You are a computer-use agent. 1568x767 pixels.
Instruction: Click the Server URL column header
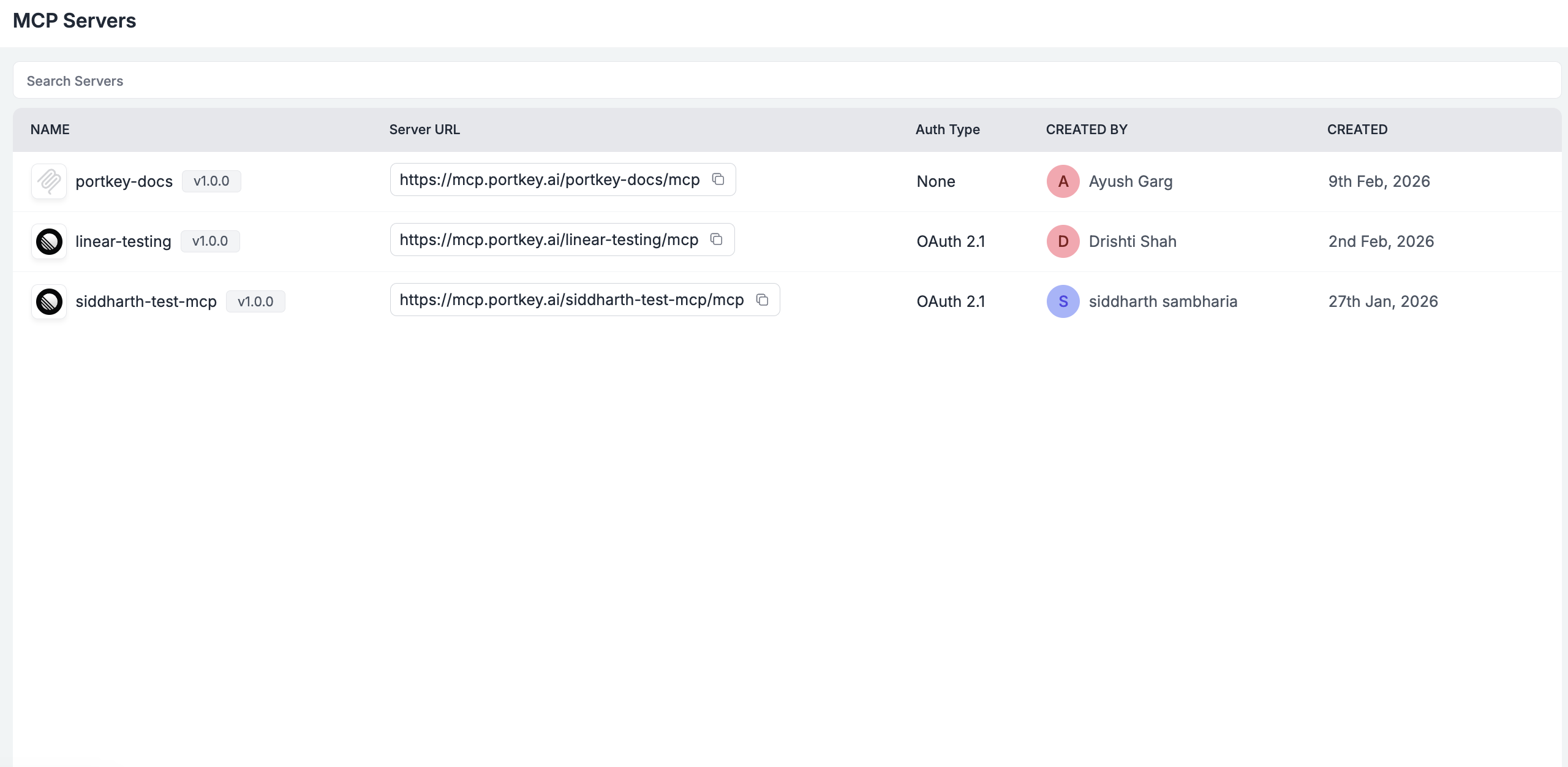[424, 129]
